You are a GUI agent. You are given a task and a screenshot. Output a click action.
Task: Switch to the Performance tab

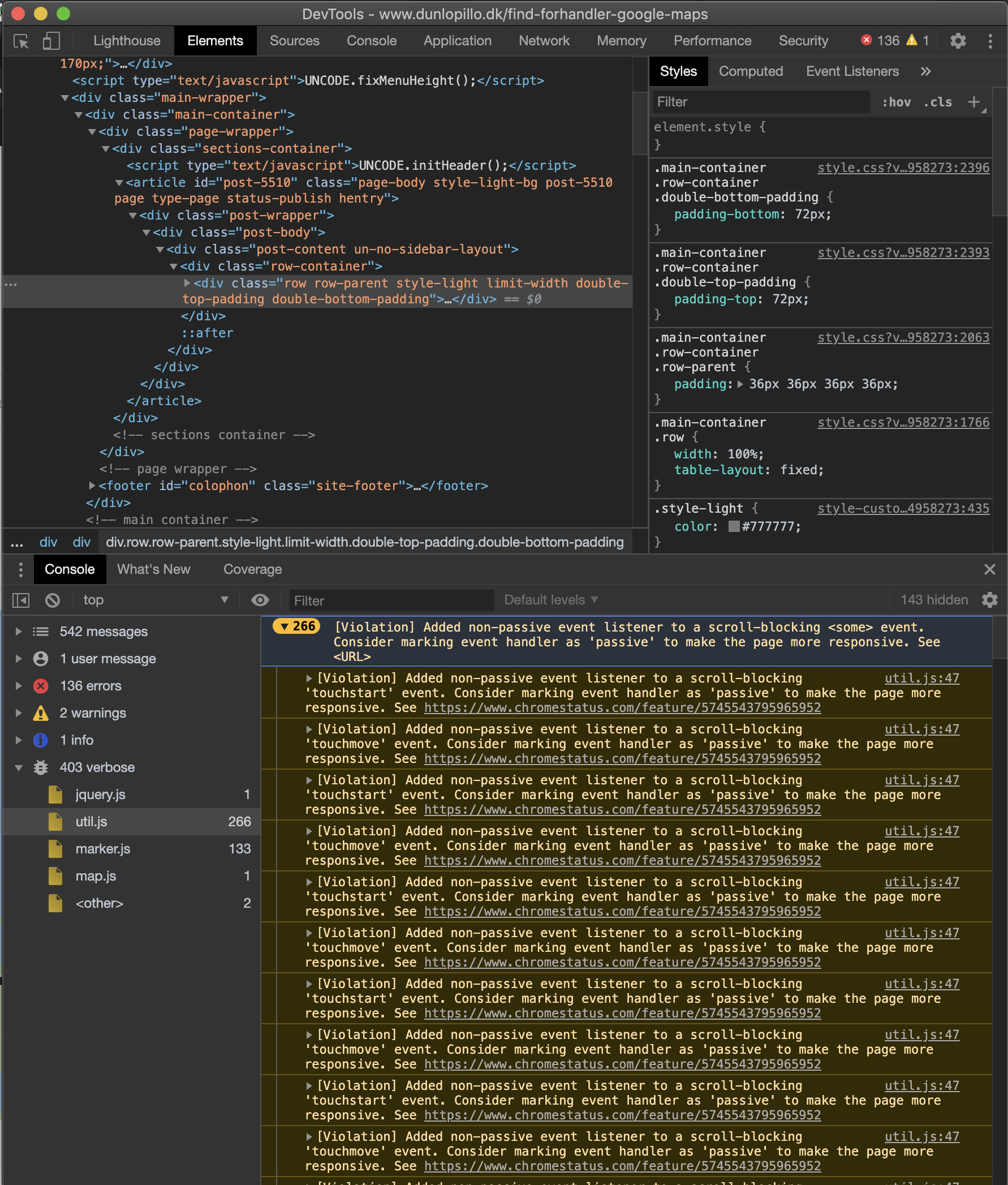pos(712,41)
